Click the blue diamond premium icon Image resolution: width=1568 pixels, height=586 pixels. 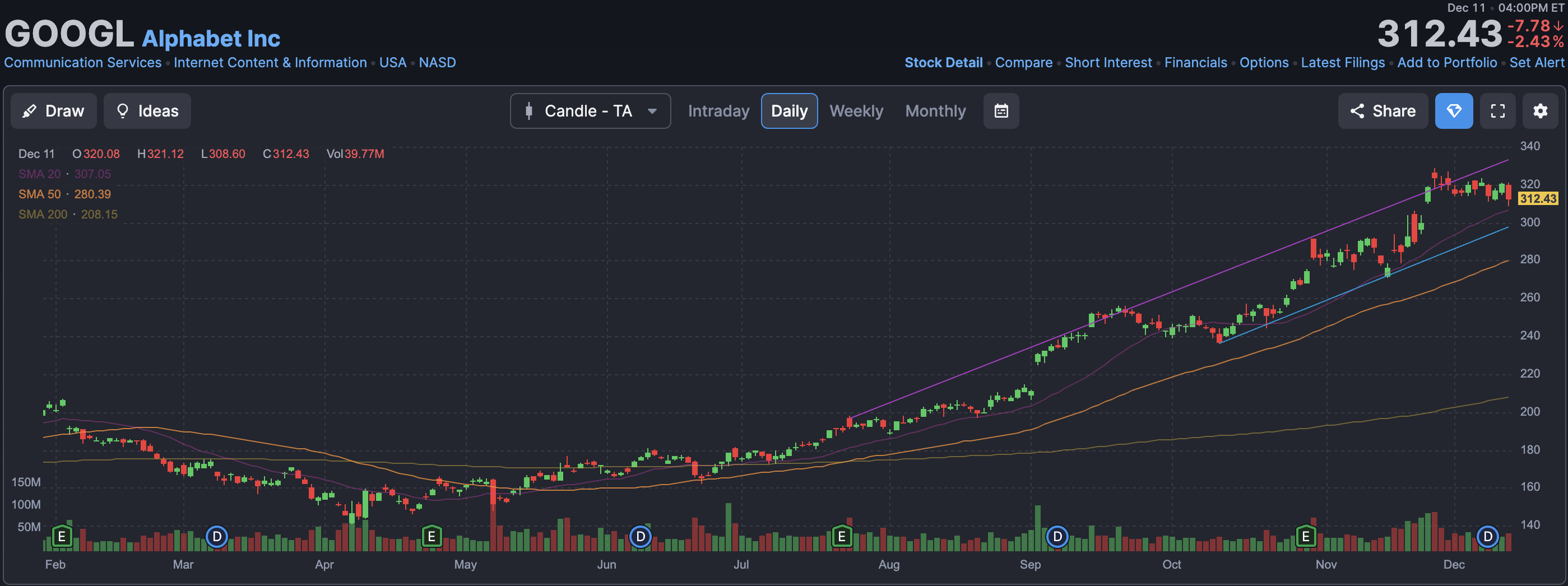click(1454, 111)
